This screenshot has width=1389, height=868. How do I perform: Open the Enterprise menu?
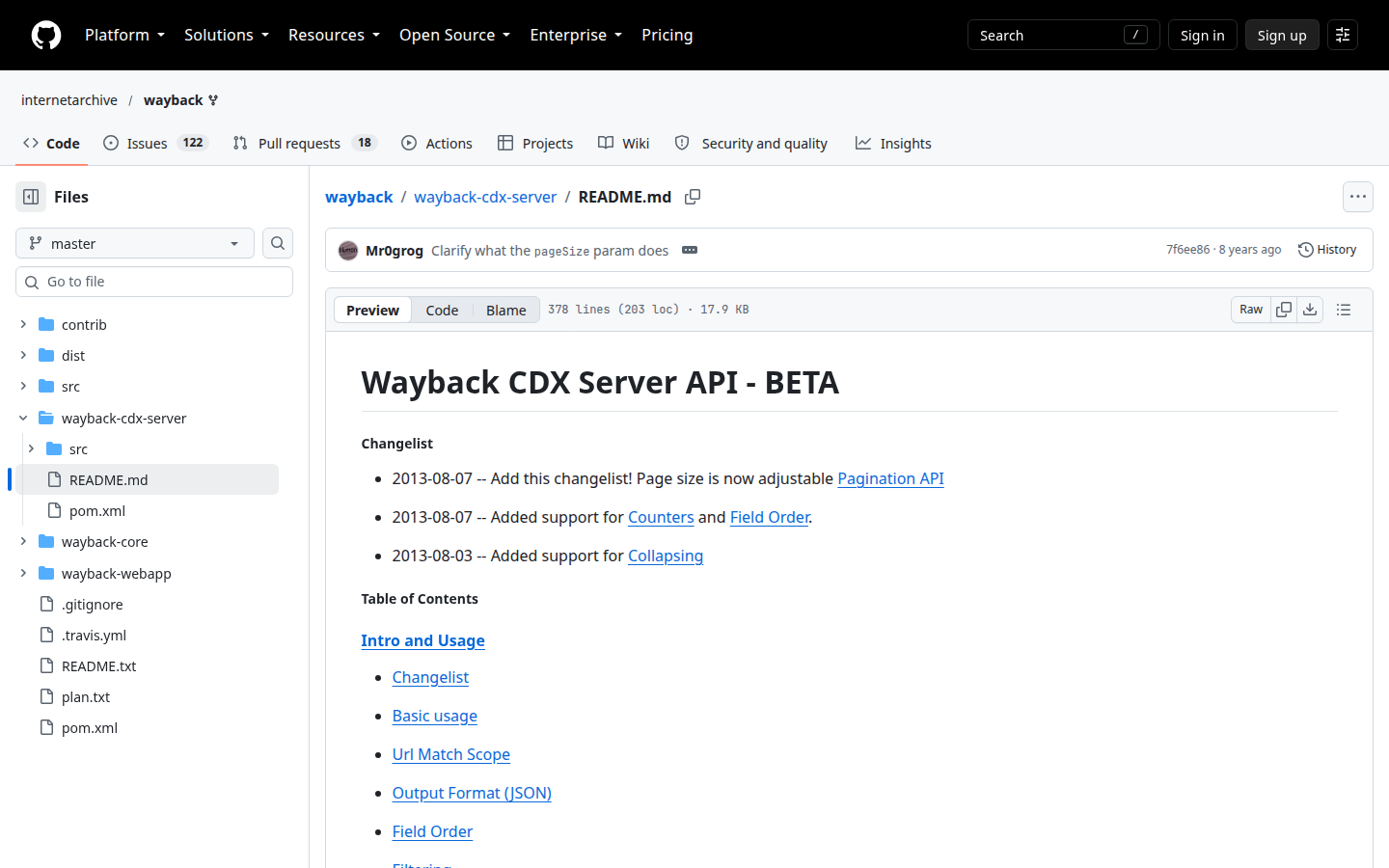(x=576, y=35)
